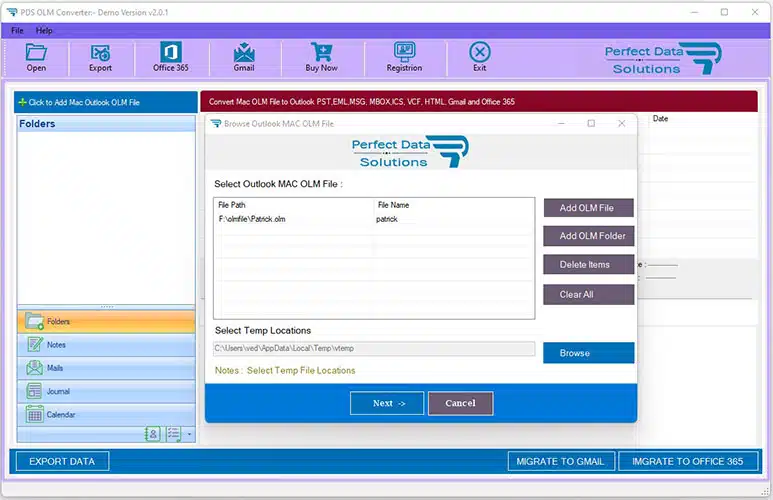Viewport: 773px width, 500px height.
Task: Select the patrick file name cell
Action: pyautogui.click(x=387, y=219)
